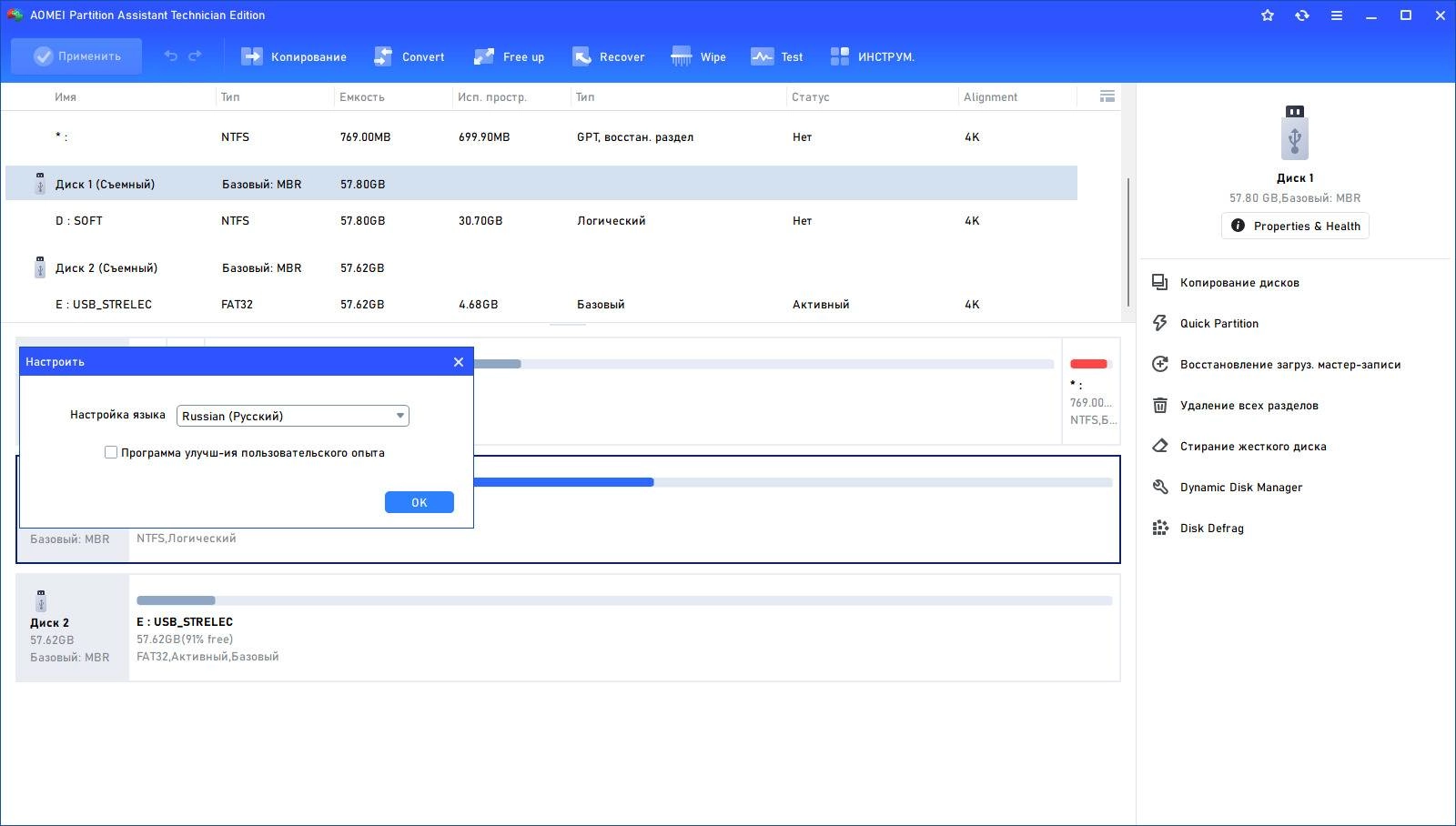
Task: Open the ИНСТРУМ. tools menu
Action: [x=872, y=56]
